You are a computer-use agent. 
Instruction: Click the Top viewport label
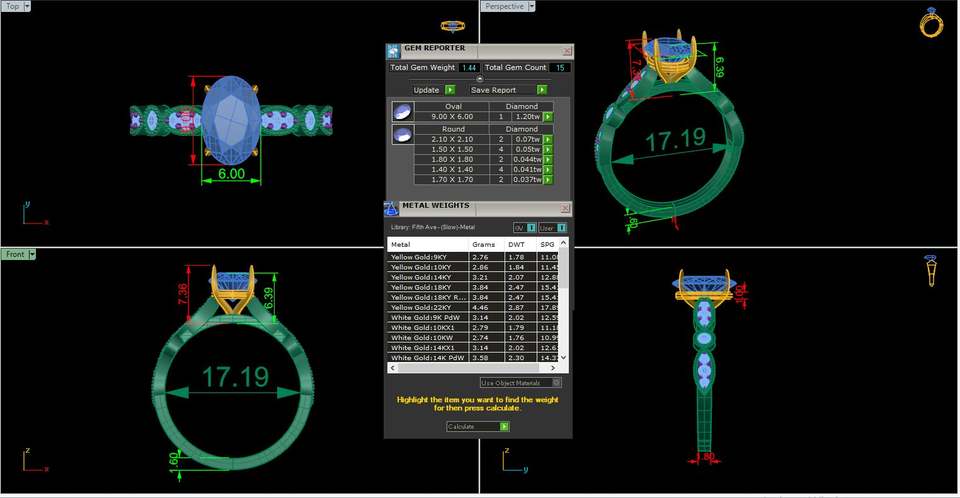point(12,6)
